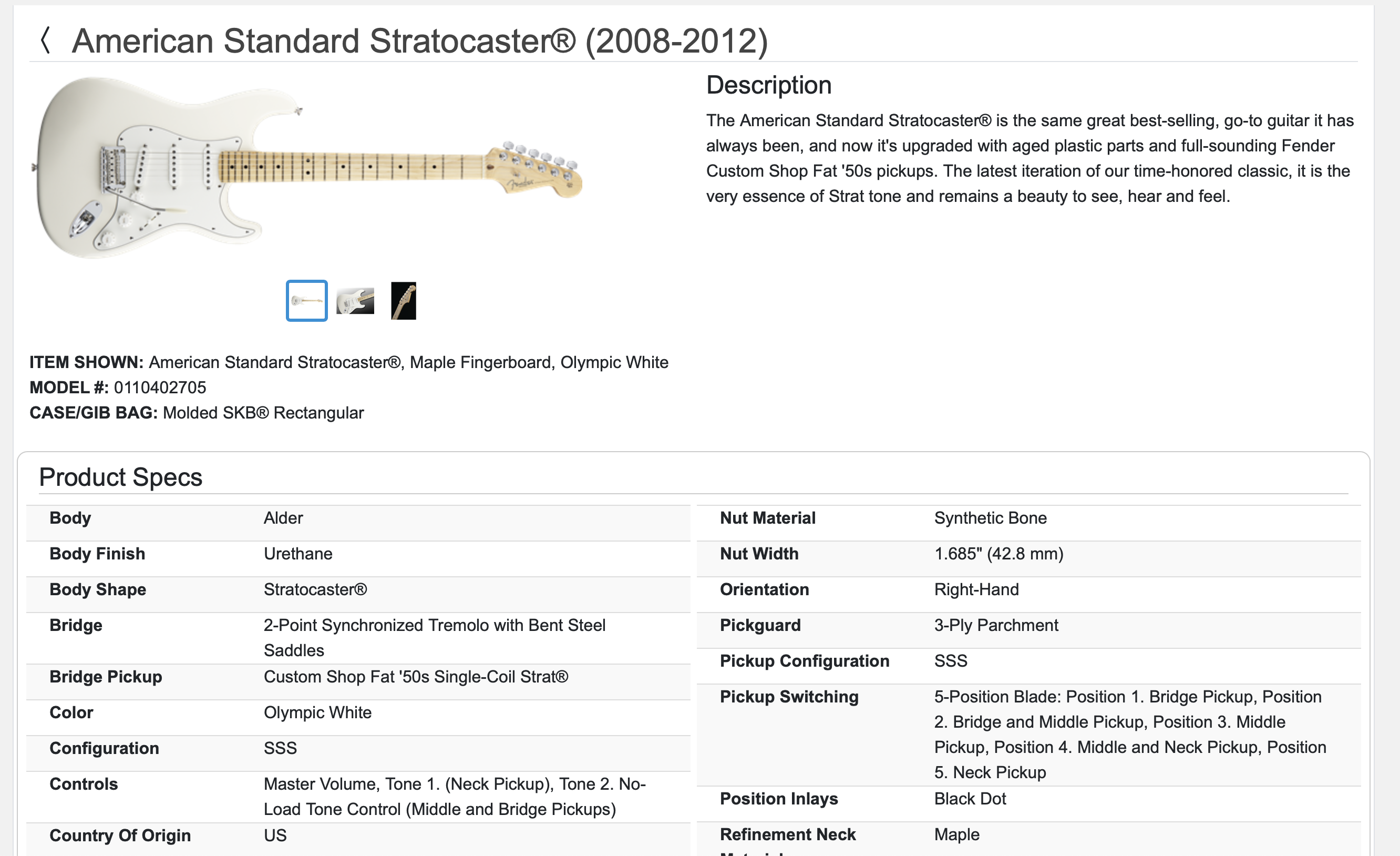Click the Pickup Switching spec label
The width and height of the screenshot is (1400, 856).
[x=789, y=696]
